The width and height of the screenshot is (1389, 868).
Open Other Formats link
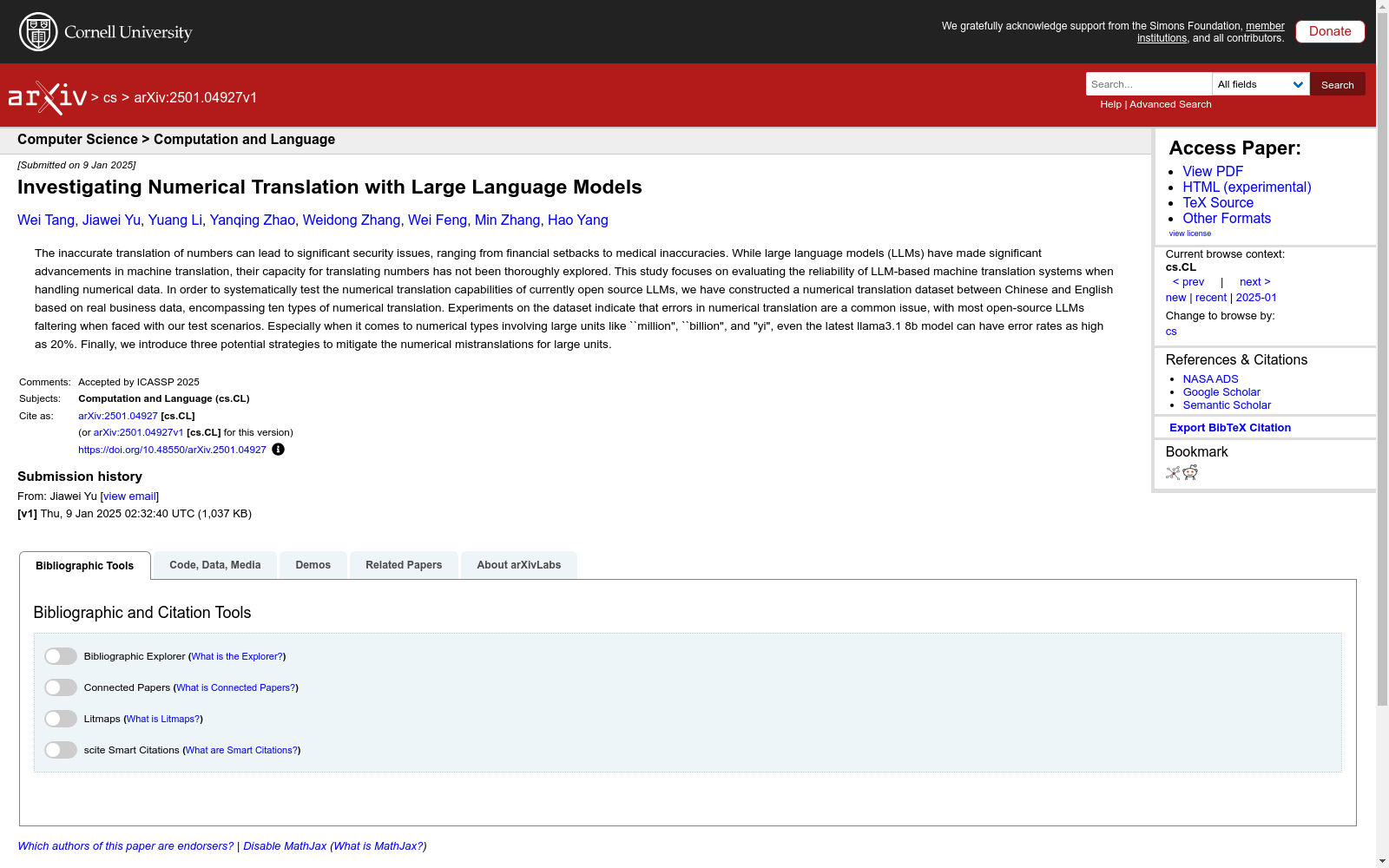pos(1227,219)
